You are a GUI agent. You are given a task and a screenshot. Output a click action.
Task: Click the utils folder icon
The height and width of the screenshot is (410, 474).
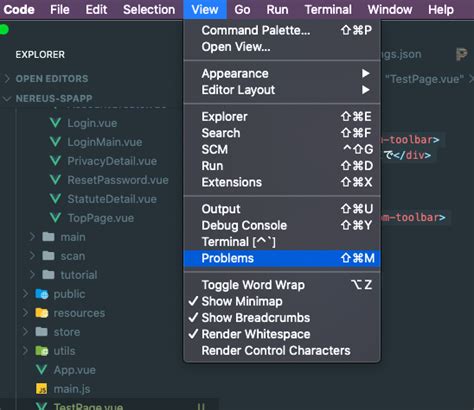[x=42, y=351]
